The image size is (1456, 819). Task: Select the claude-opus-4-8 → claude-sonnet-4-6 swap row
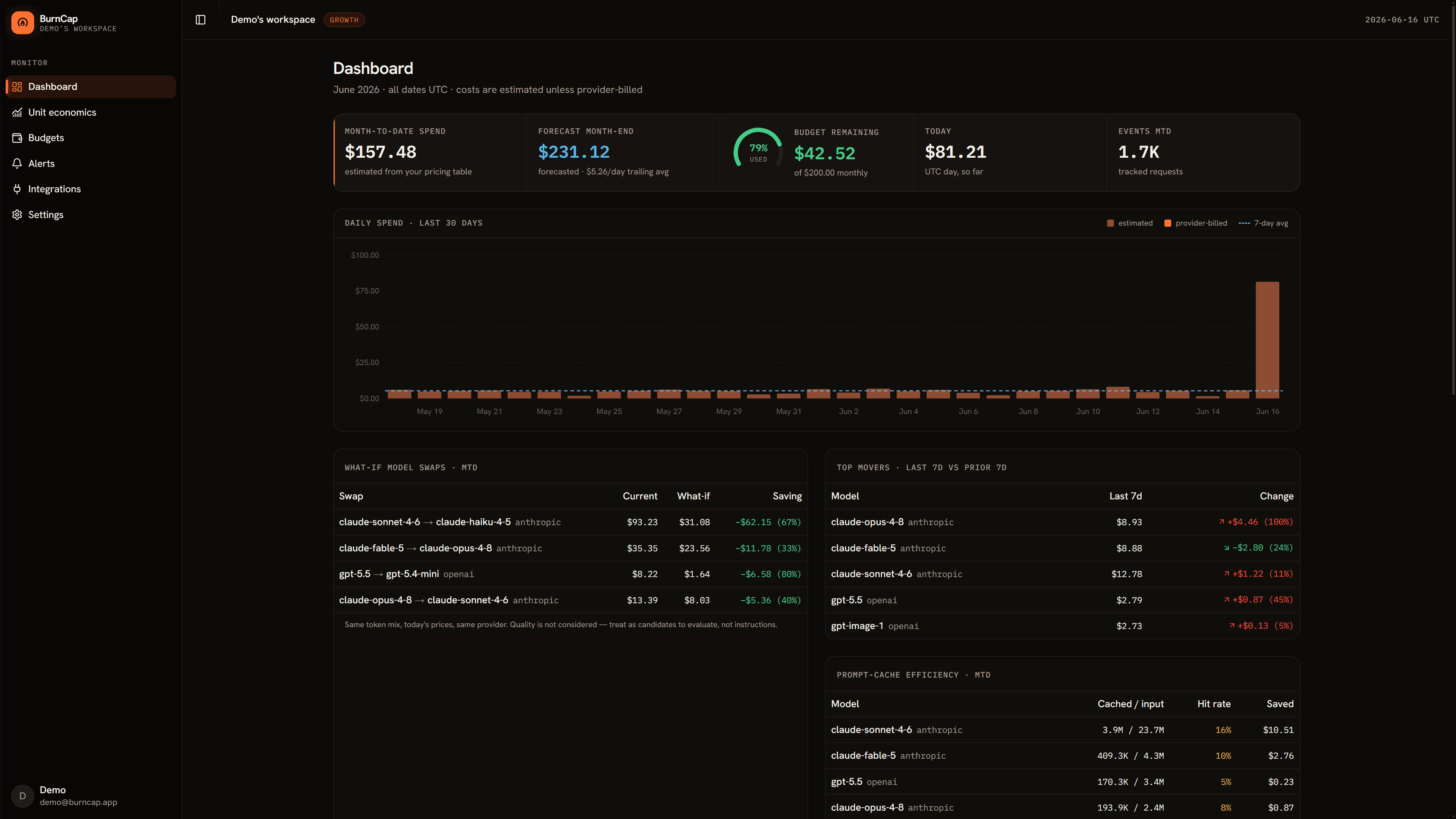coord(570,600)
